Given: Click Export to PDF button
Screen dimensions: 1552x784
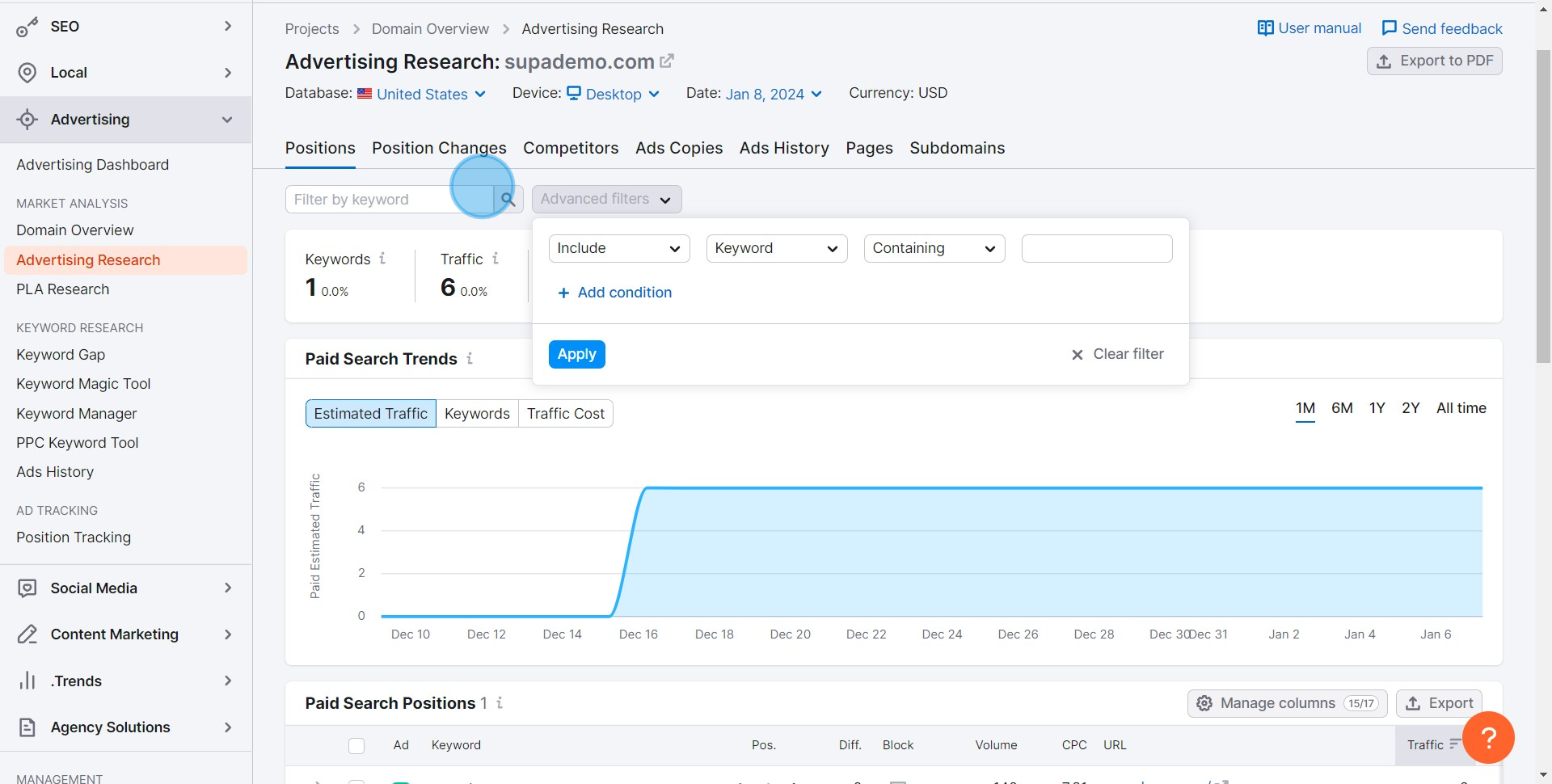Looking at the screenshot, I should pos(1434,61).
